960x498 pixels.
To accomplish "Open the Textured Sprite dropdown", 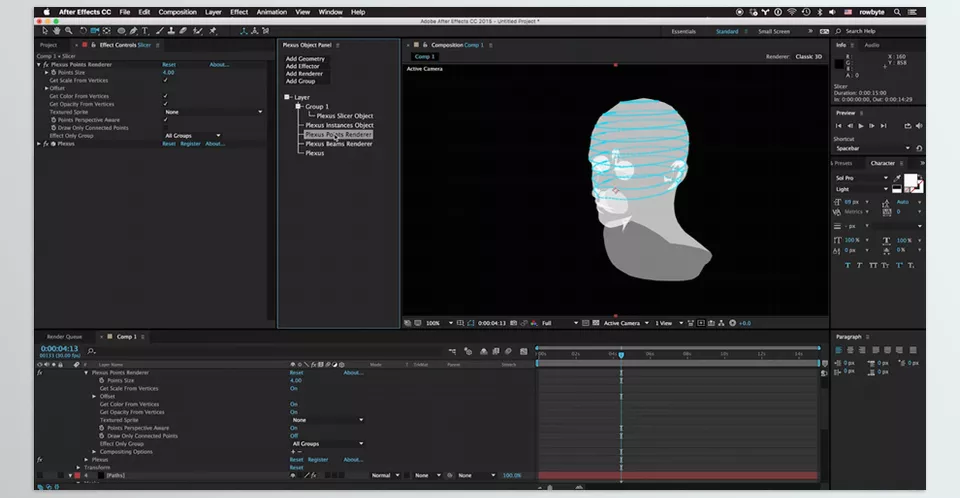I will click(x=212, y=112).
